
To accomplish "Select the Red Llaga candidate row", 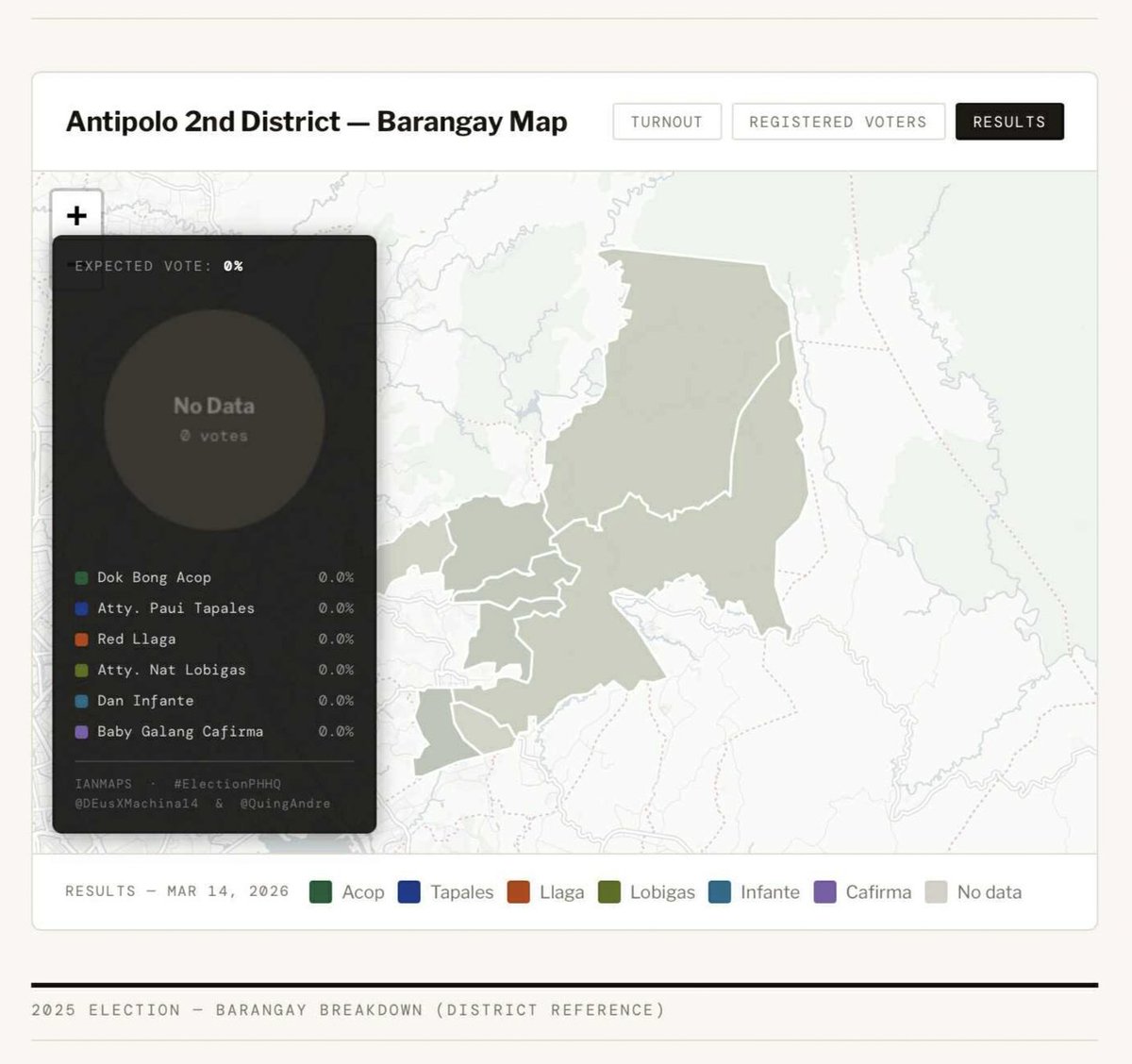I will (x=215, y=640).
